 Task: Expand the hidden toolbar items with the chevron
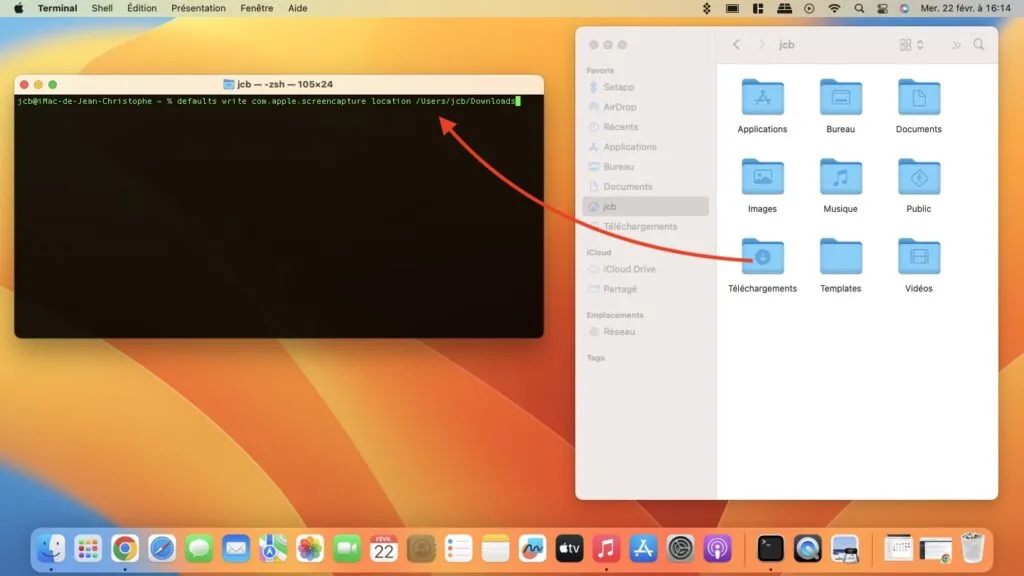pyautogui.click(x=956, y=44)
